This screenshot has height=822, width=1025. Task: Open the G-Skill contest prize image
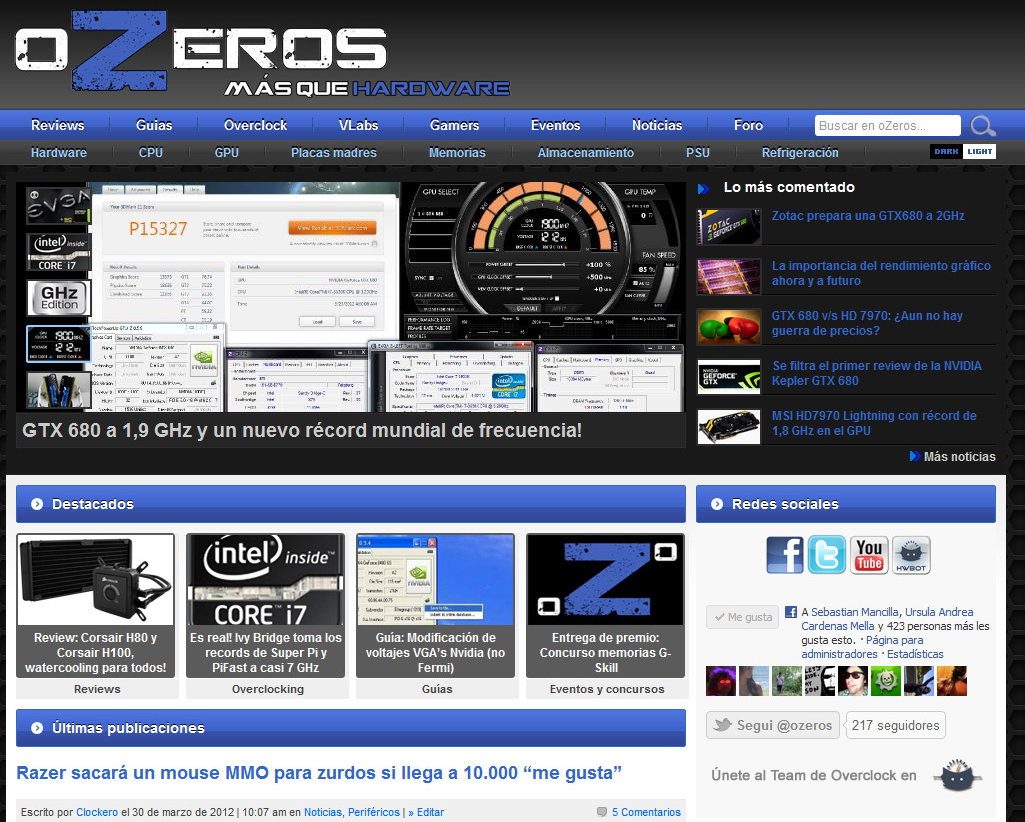[x=606, y=580]
